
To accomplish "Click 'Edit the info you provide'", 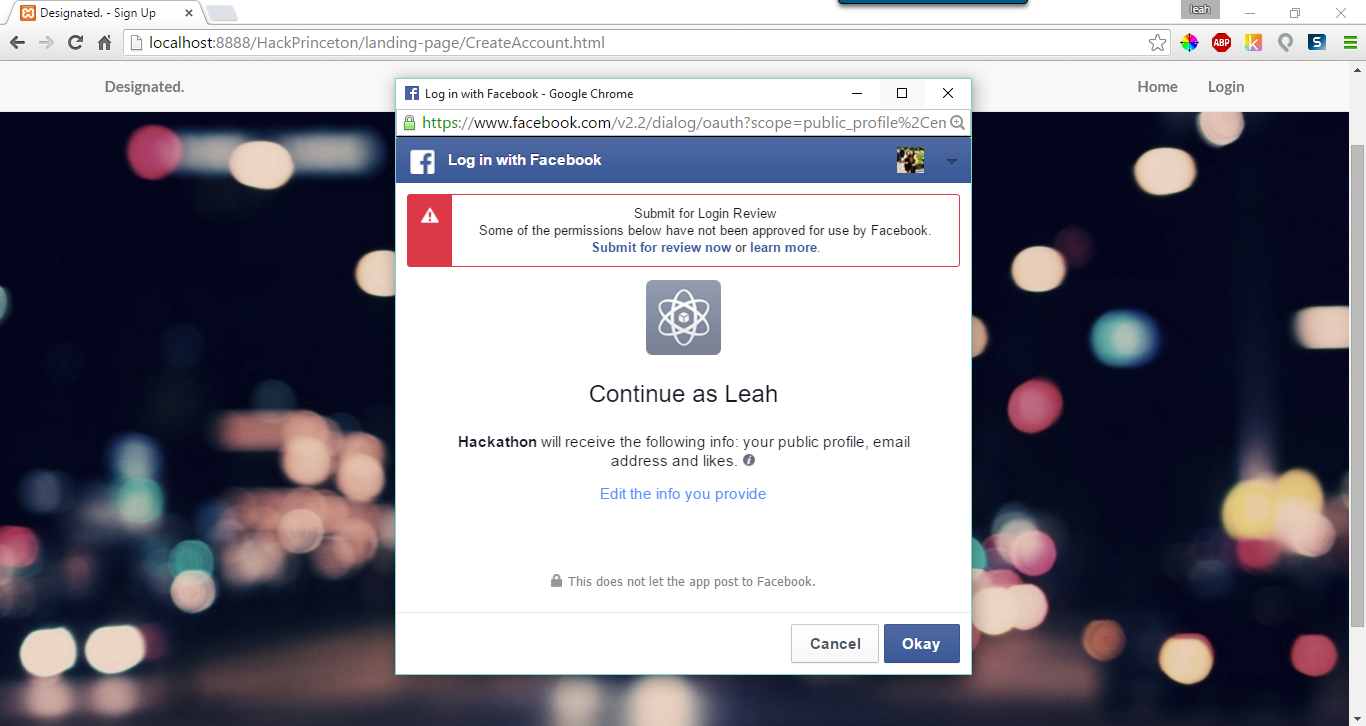I will (x=683, y=494).
